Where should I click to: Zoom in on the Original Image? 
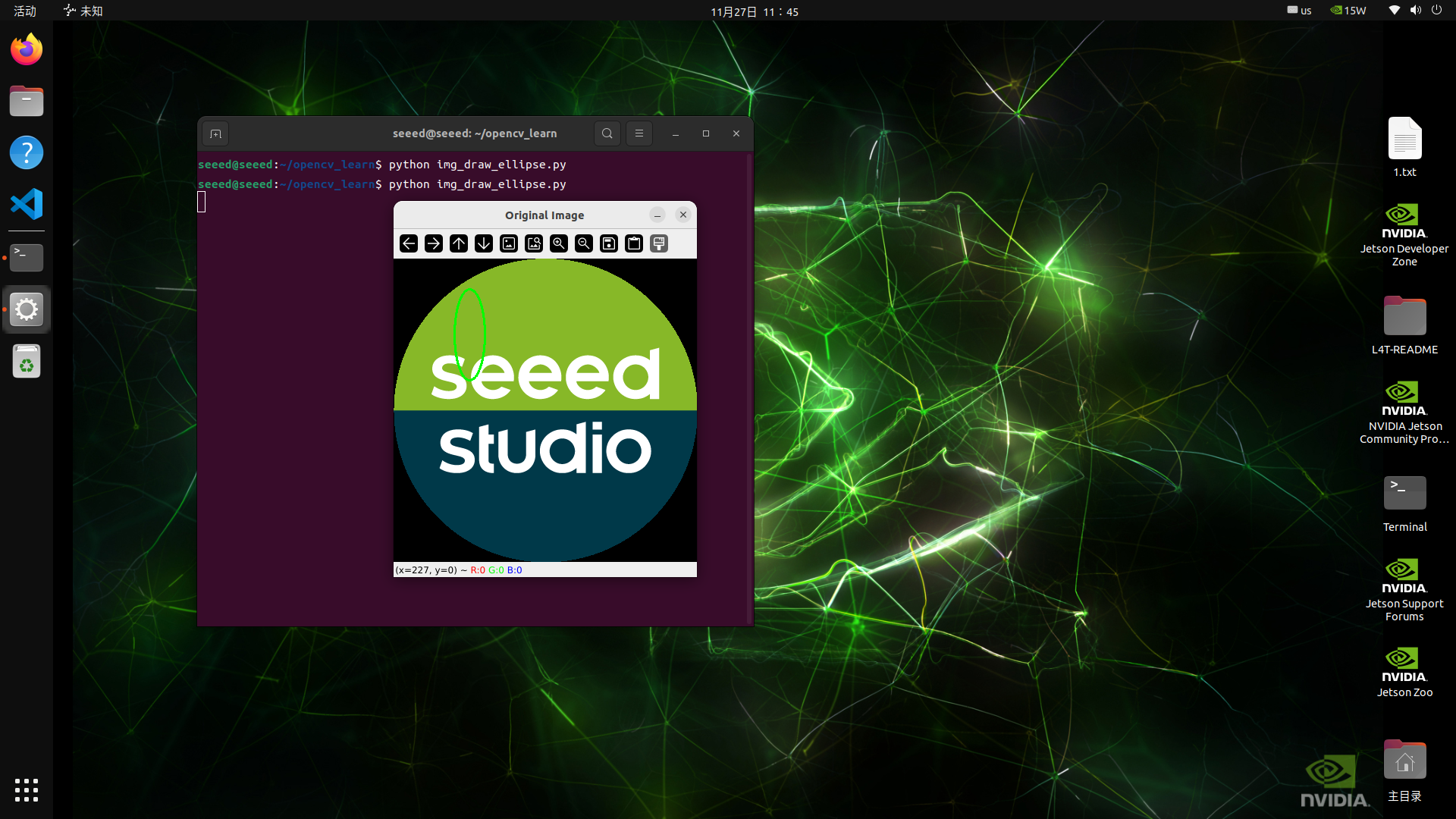(x=559, y=243)
